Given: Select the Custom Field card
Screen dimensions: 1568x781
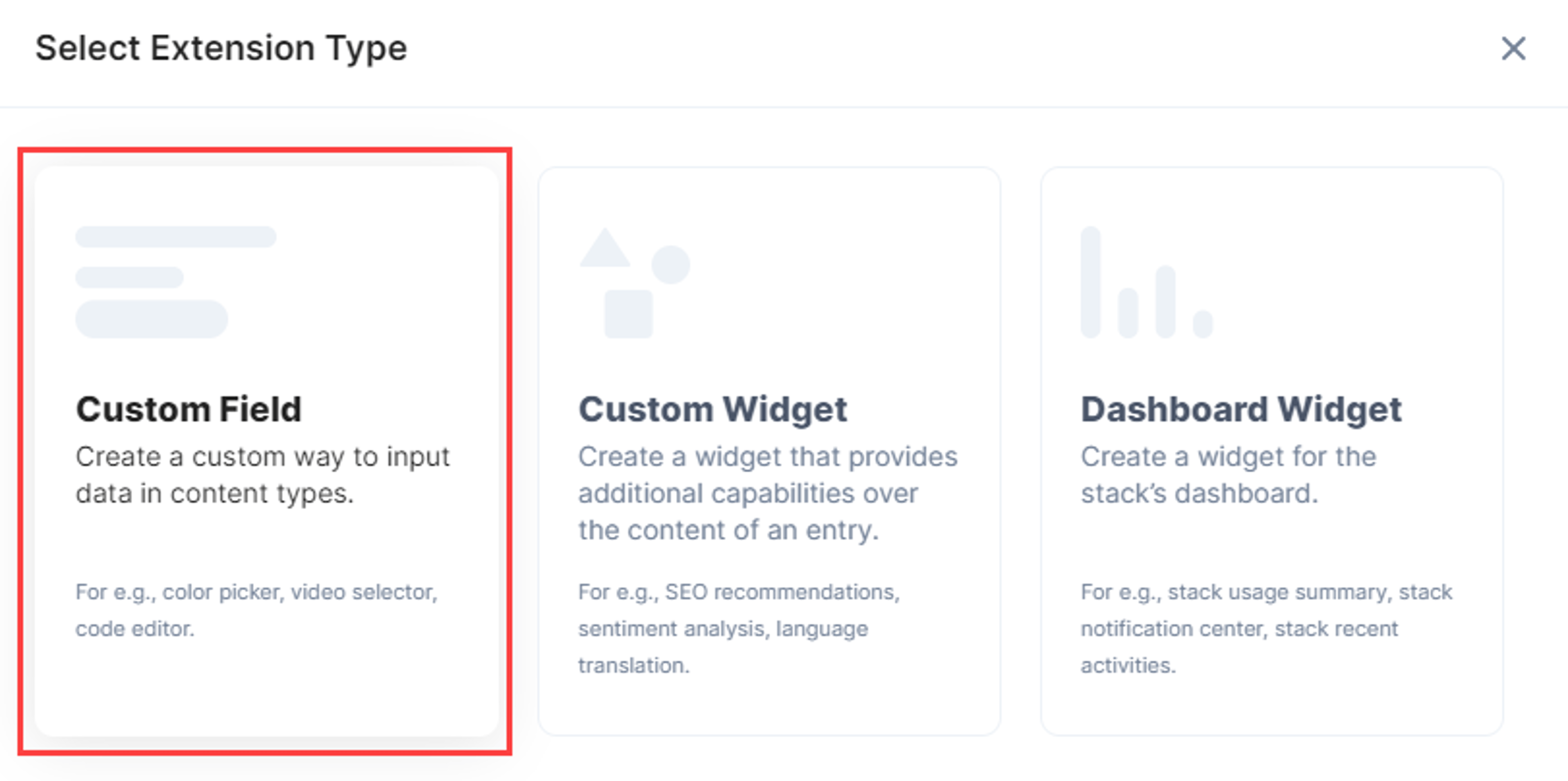Looking at the screenshot, I should point(267,451).
